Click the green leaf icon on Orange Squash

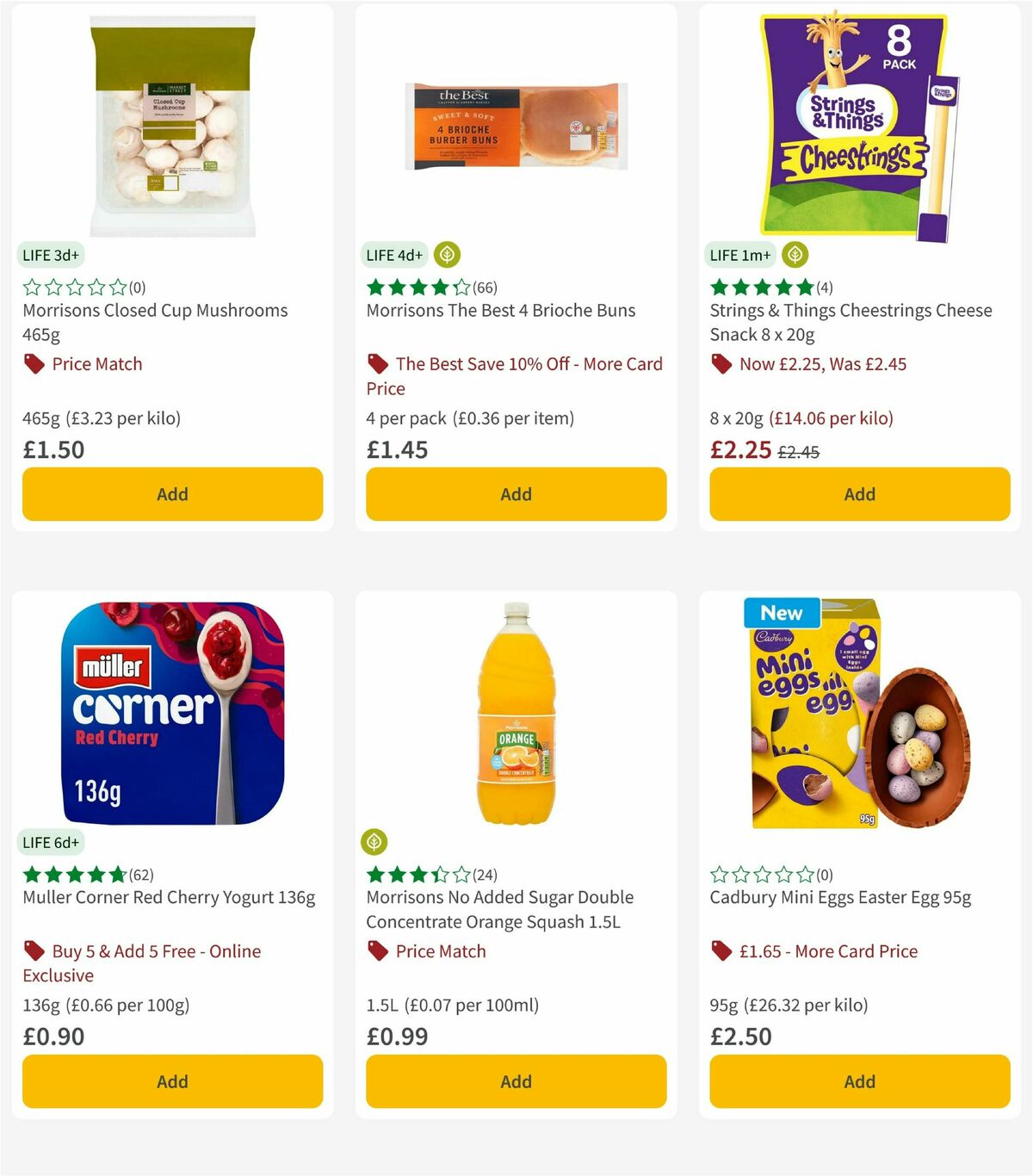coord(374,842)
